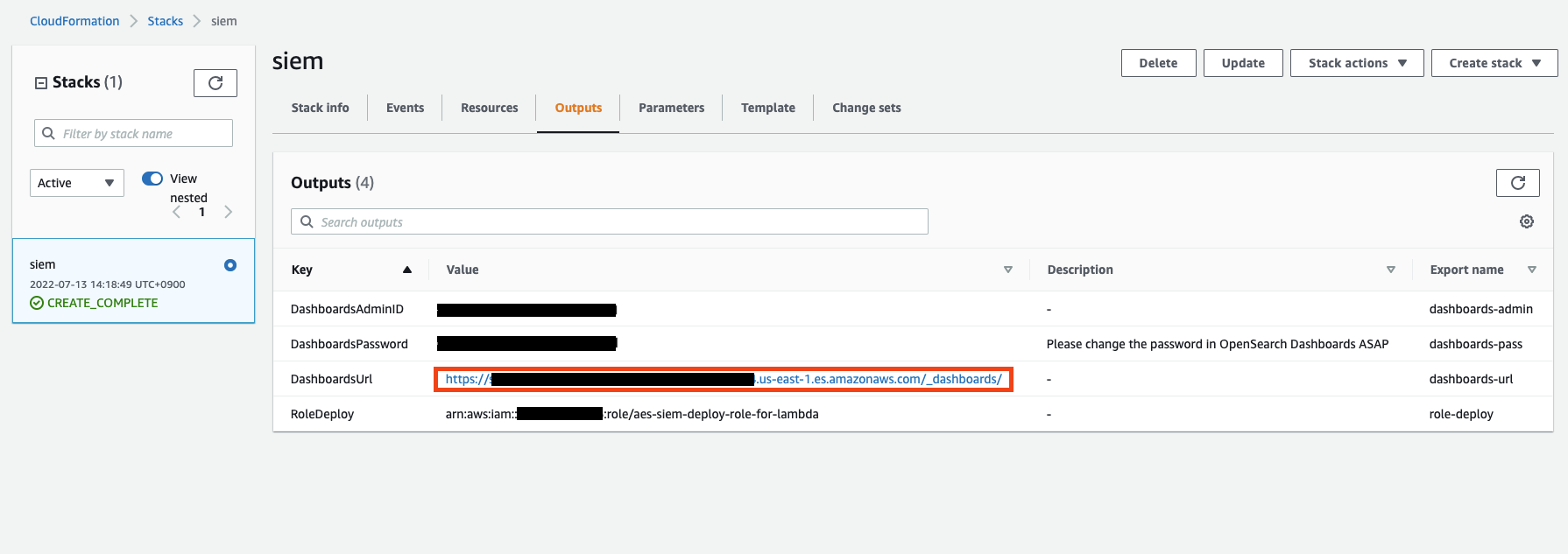The height and width of the screenshot is (554, 1568).
Task: Click the RoleDeploy ARN value text
Action: 632,414
